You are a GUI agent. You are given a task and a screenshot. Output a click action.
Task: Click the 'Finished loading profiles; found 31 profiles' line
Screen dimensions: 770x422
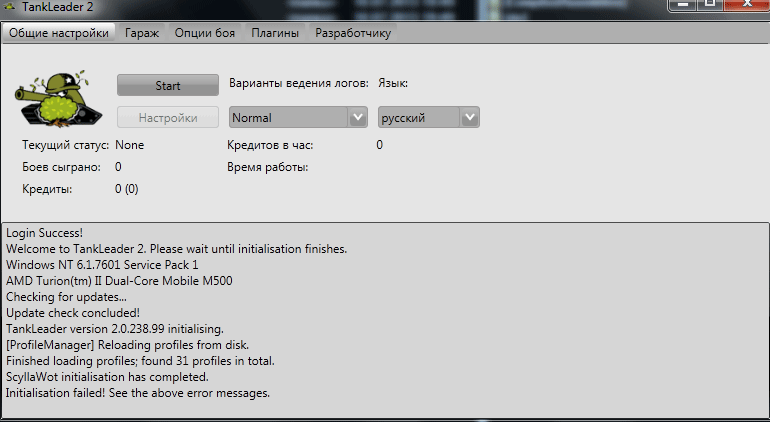click(x=140, y=361)
